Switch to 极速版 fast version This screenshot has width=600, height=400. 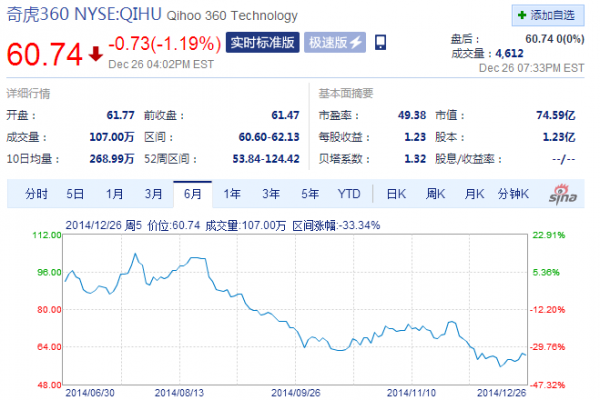pyautogui.click(x=335, y=42)
